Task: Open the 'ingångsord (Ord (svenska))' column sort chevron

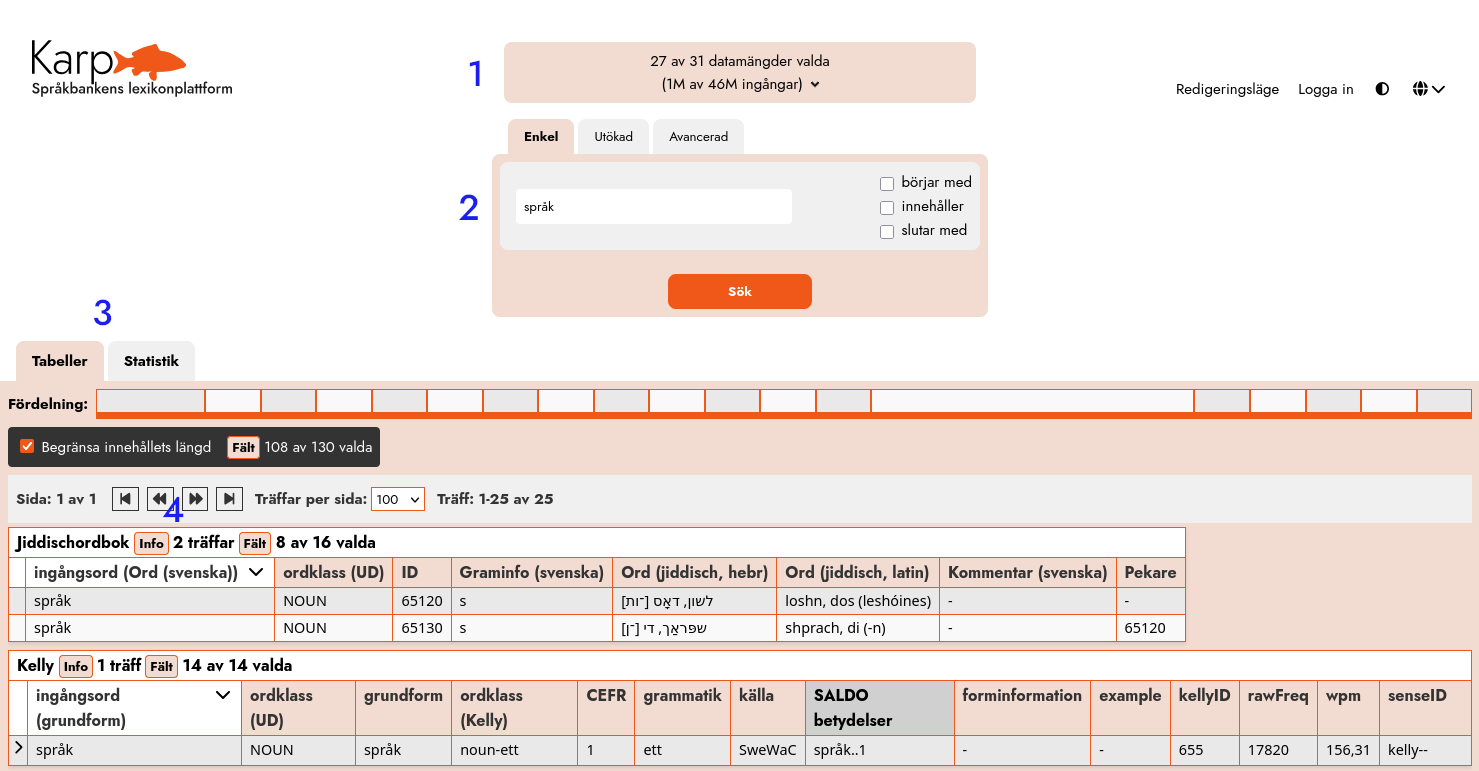Action: tap(257, 572)
